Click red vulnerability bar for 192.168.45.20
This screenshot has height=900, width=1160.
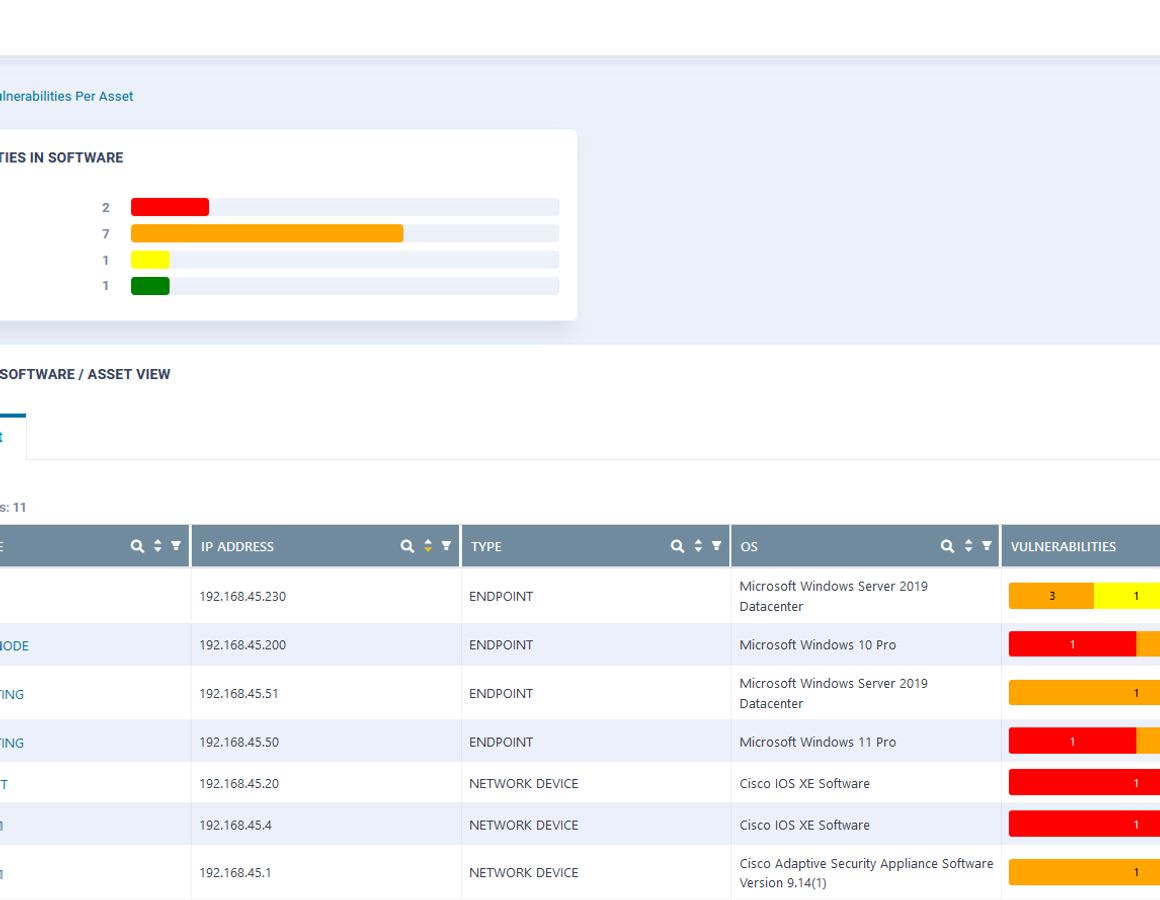click(1085, 783)
